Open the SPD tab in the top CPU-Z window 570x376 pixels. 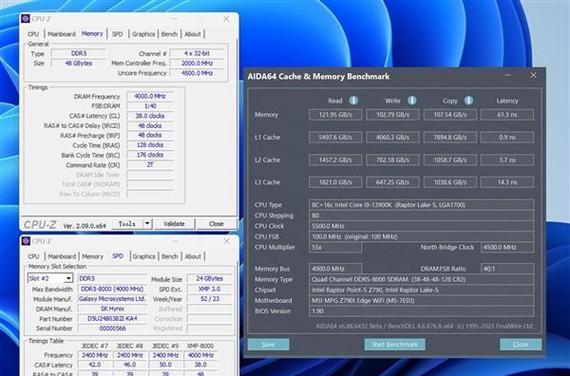point(117,34)
